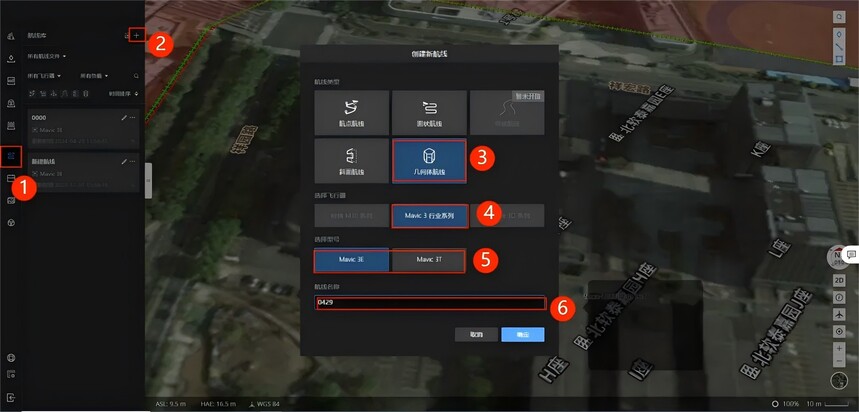Edit the 0000 route with its pencil icon
Screen dimensions: 859x412
(124, 117)
